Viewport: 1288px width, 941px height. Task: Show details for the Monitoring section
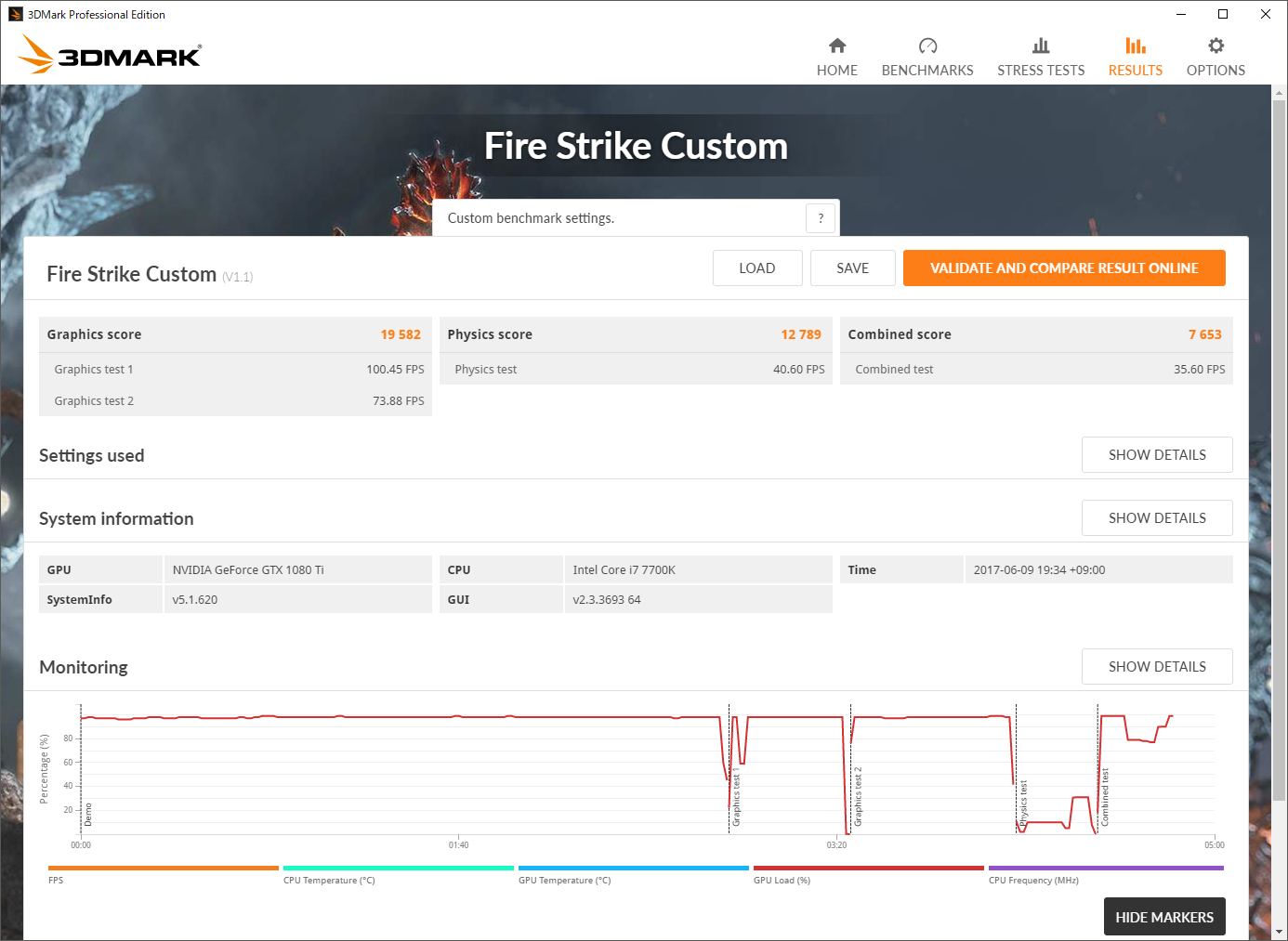click(1157, 666)
